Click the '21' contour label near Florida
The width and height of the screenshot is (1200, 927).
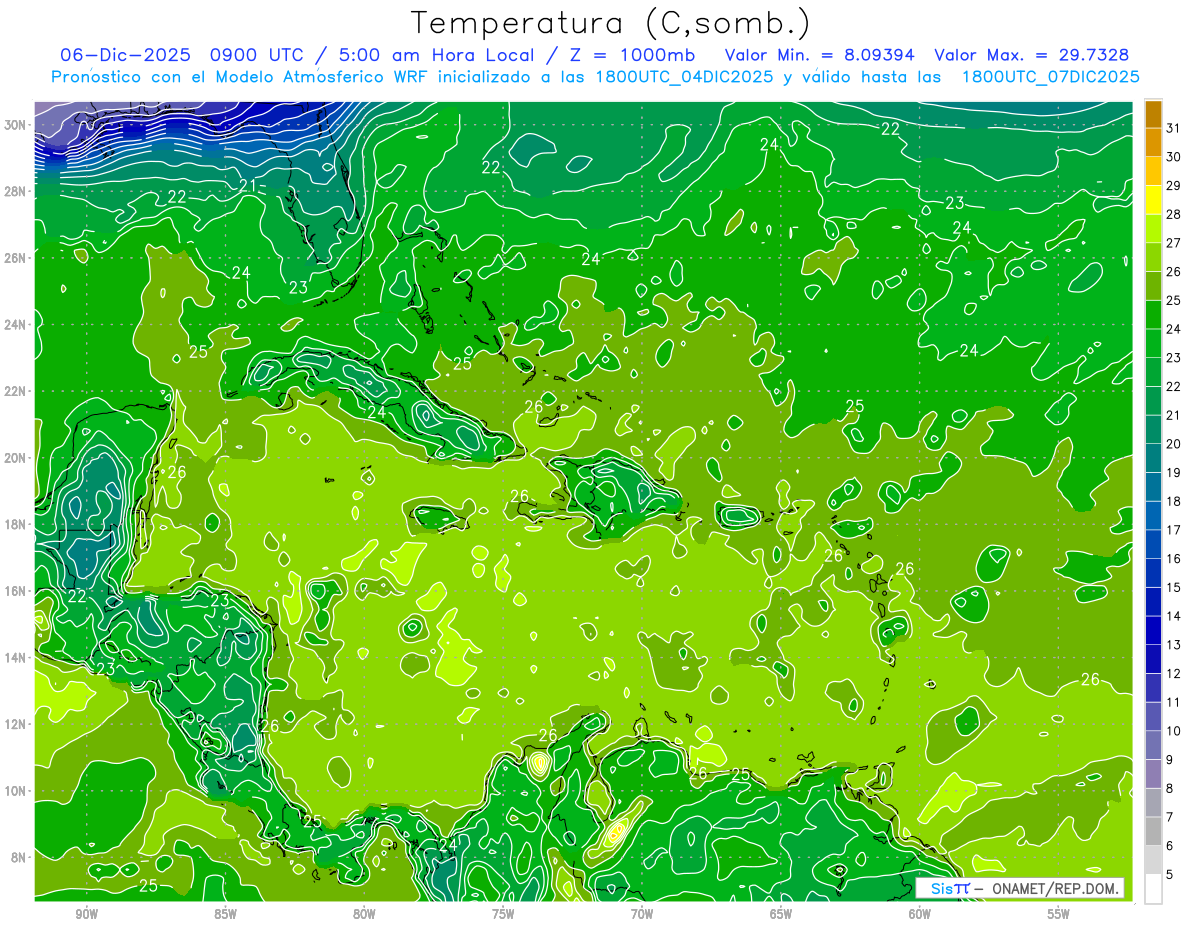coord(248,186)
